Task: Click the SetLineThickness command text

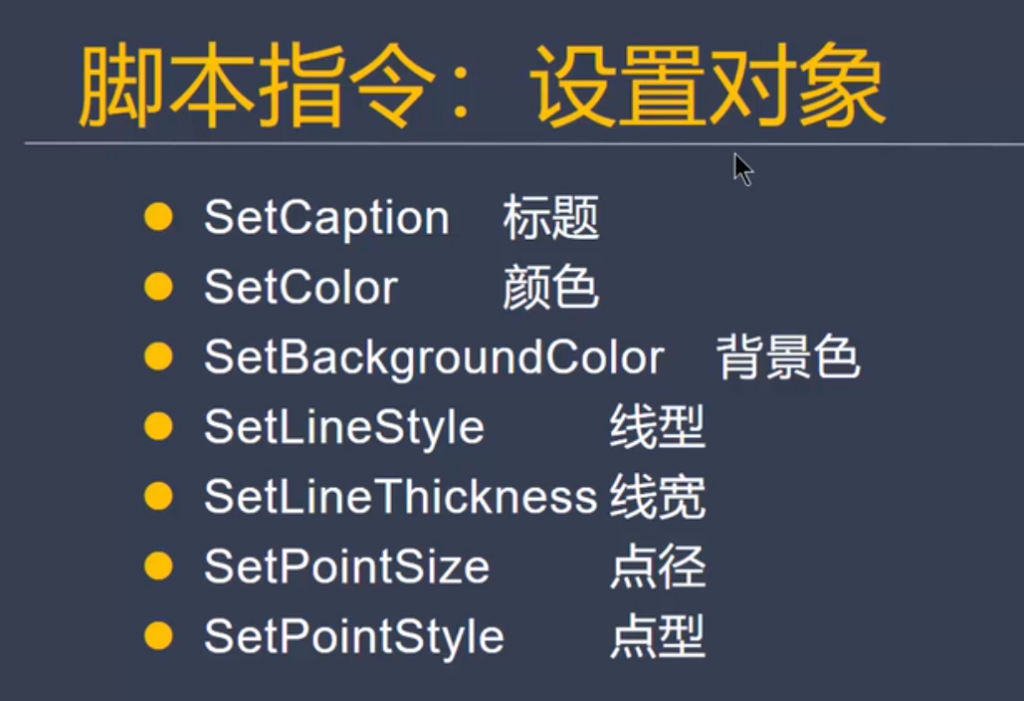Action: point(400,497)
